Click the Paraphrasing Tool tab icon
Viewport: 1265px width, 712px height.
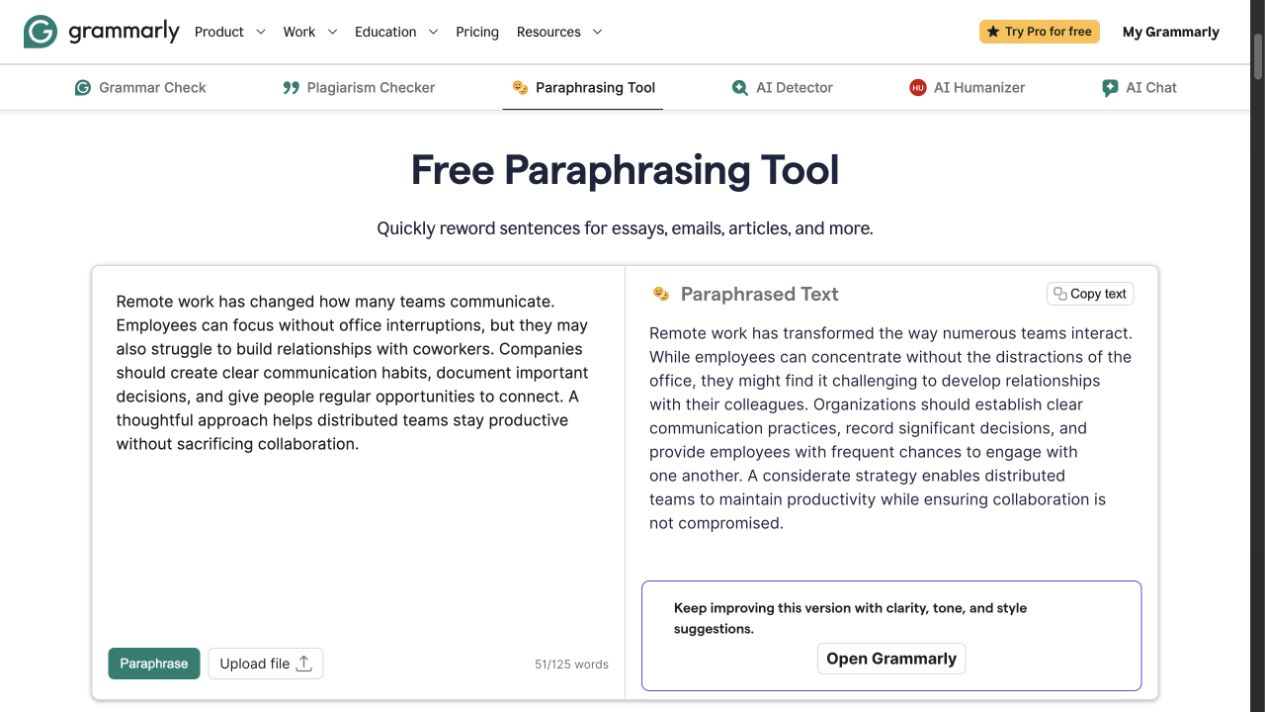[x=520, y=88]
